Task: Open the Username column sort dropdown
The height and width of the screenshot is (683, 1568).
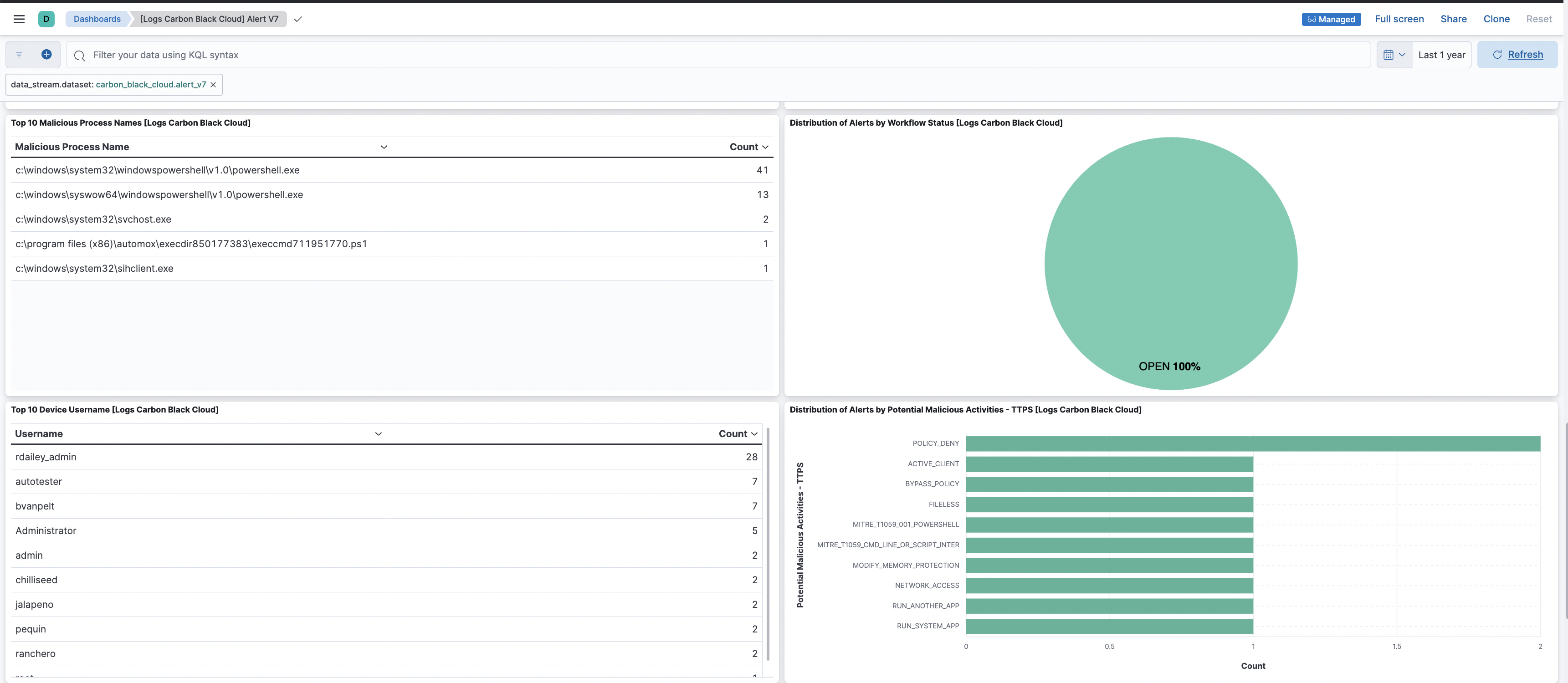Action: [x=378, y=433]
